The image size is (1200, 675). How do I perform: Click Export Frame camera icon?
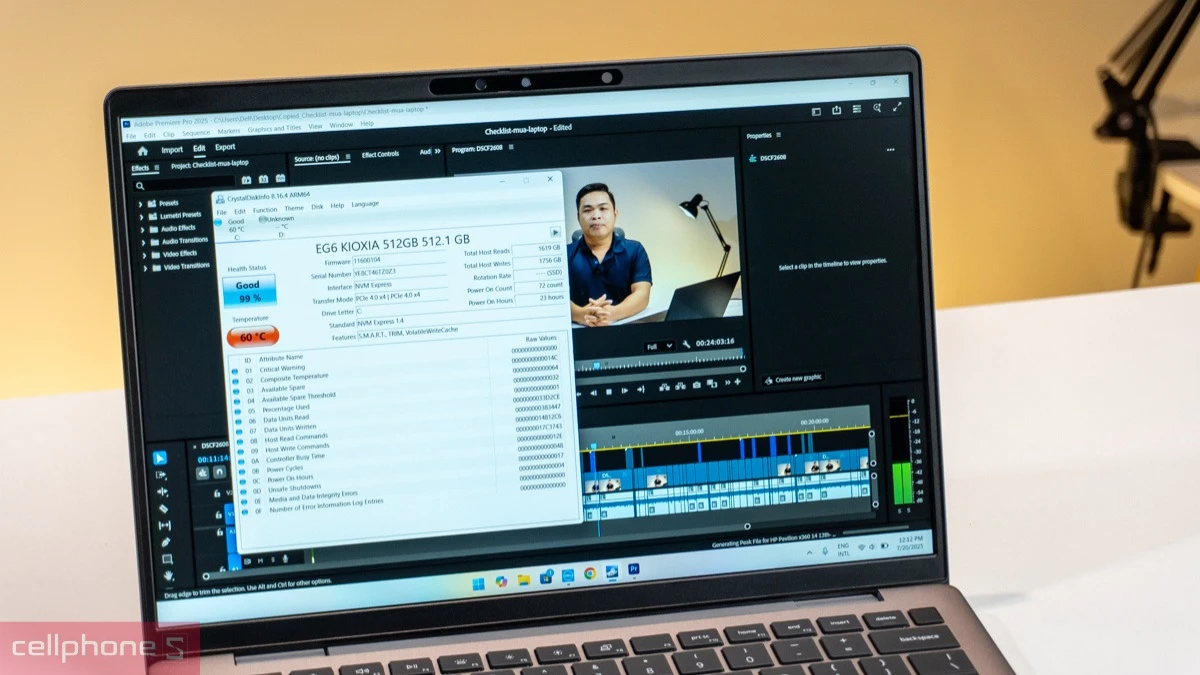click(696, 385)
